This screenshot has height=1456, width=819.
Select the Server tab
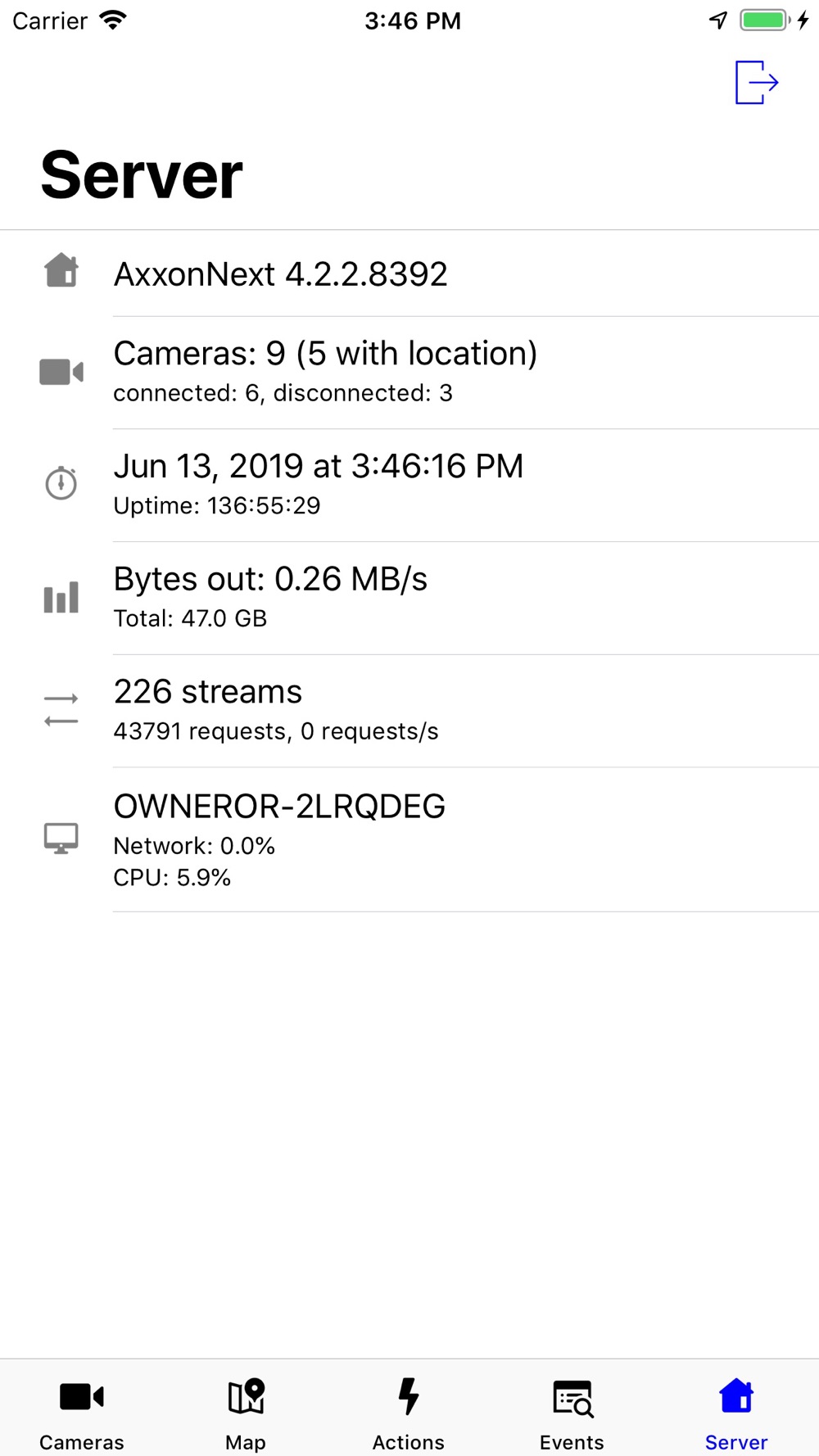coord(736,1410)
